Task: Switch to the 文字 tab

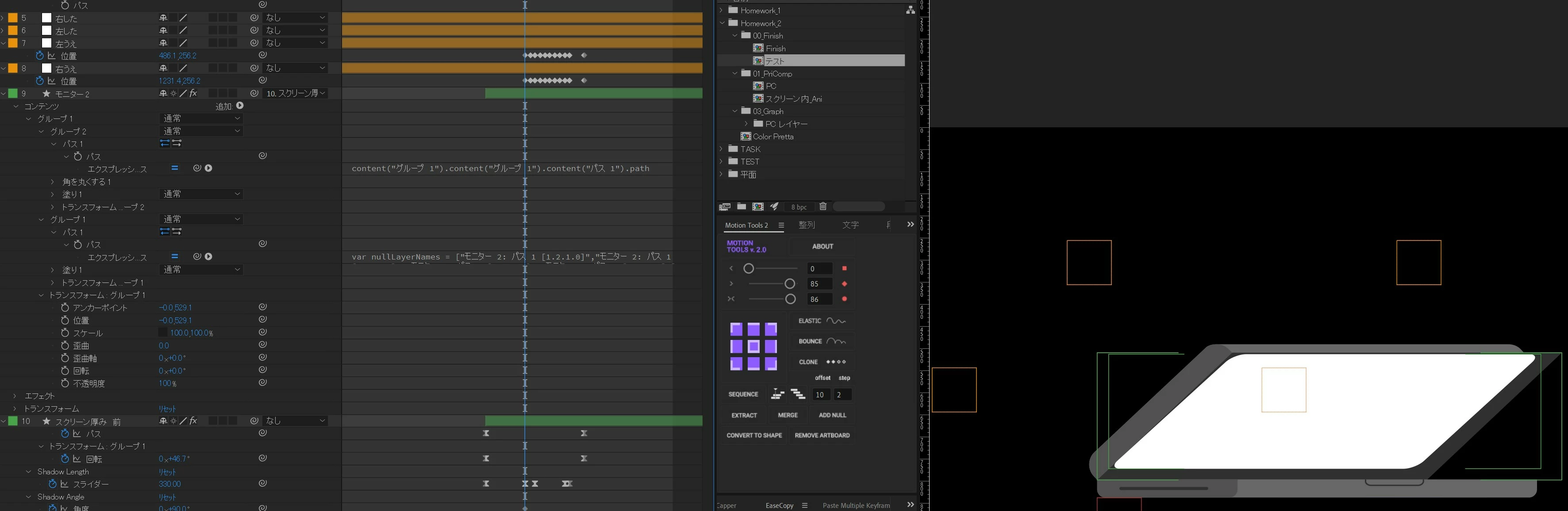Action: tap(850, 225)
